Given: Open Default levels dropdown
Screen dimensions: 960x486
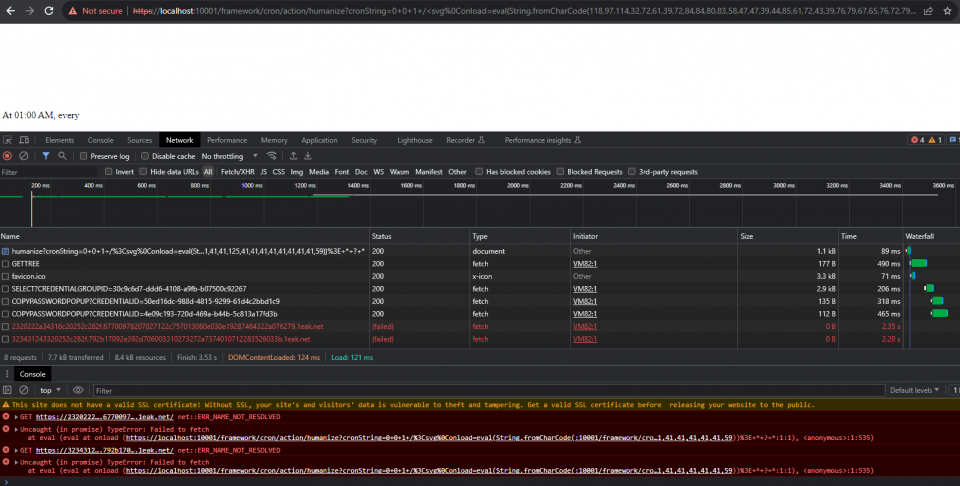Looking at the screenshot, I should pos(914,390).
